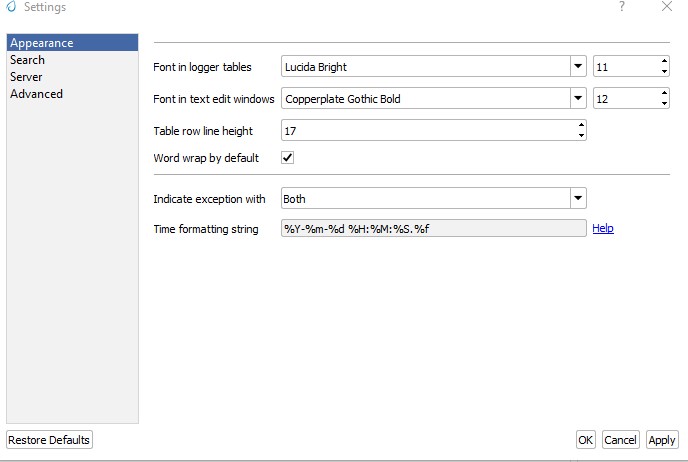Increase the logger table font size
The height and width of the screenshot is (462, 688).
tap(664, 62)
